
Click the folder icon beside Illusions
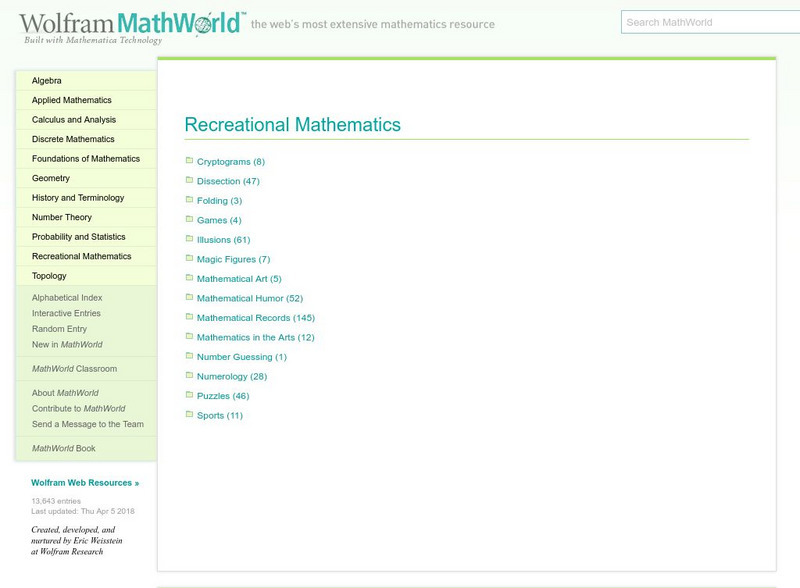[189, 239]
